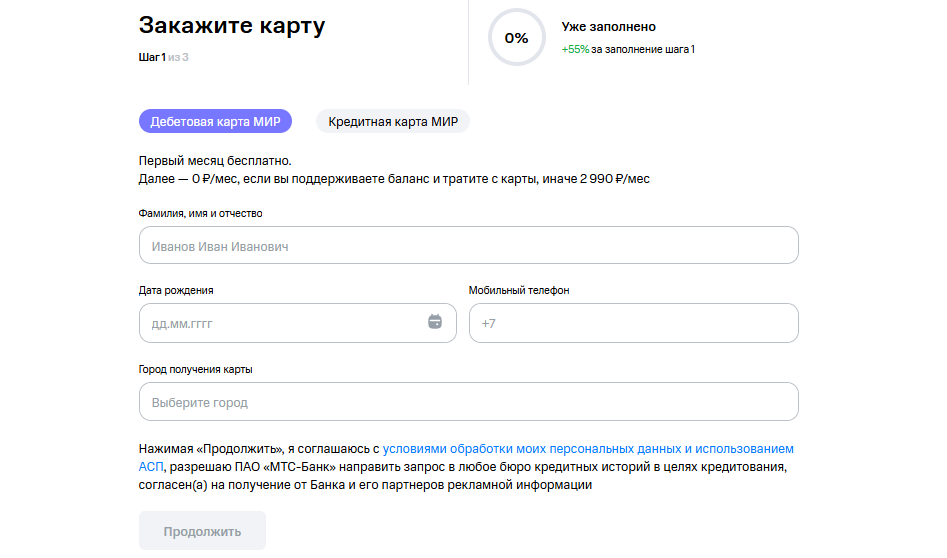Click the Шаг 1 из 3 indicator
Viewport: 947px width, 558px height.
(163, 57)
